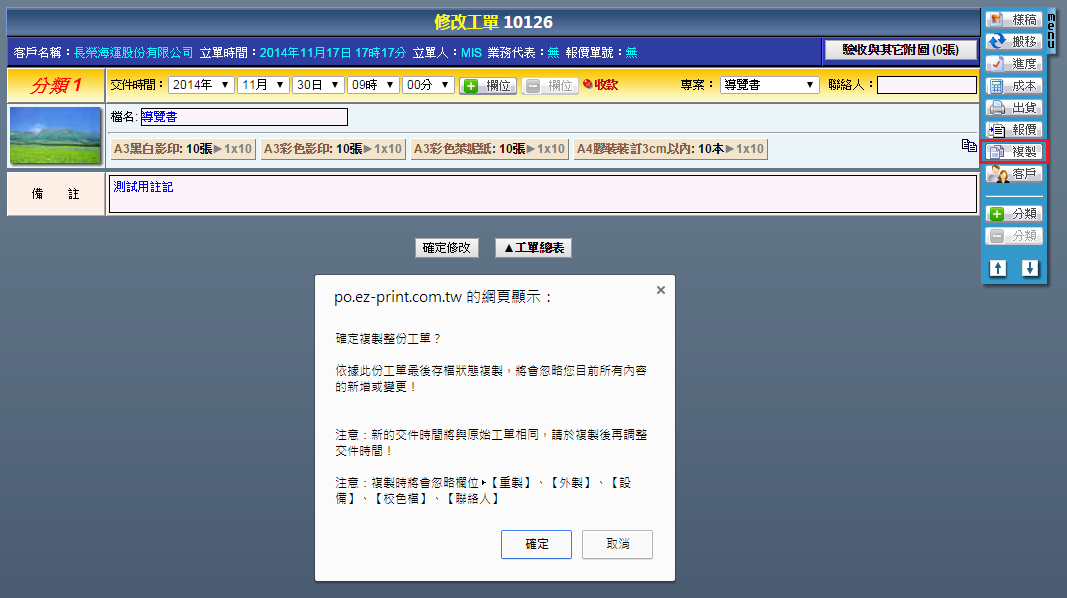Click the small copy icon in the item row
The height and width of the screenshot is (598, 1067).
click(x=968, y=146)
